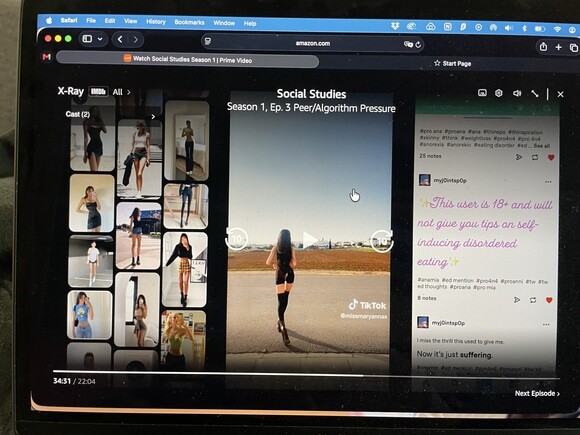Reload the amazon.com page

click(x=418, y=44)
